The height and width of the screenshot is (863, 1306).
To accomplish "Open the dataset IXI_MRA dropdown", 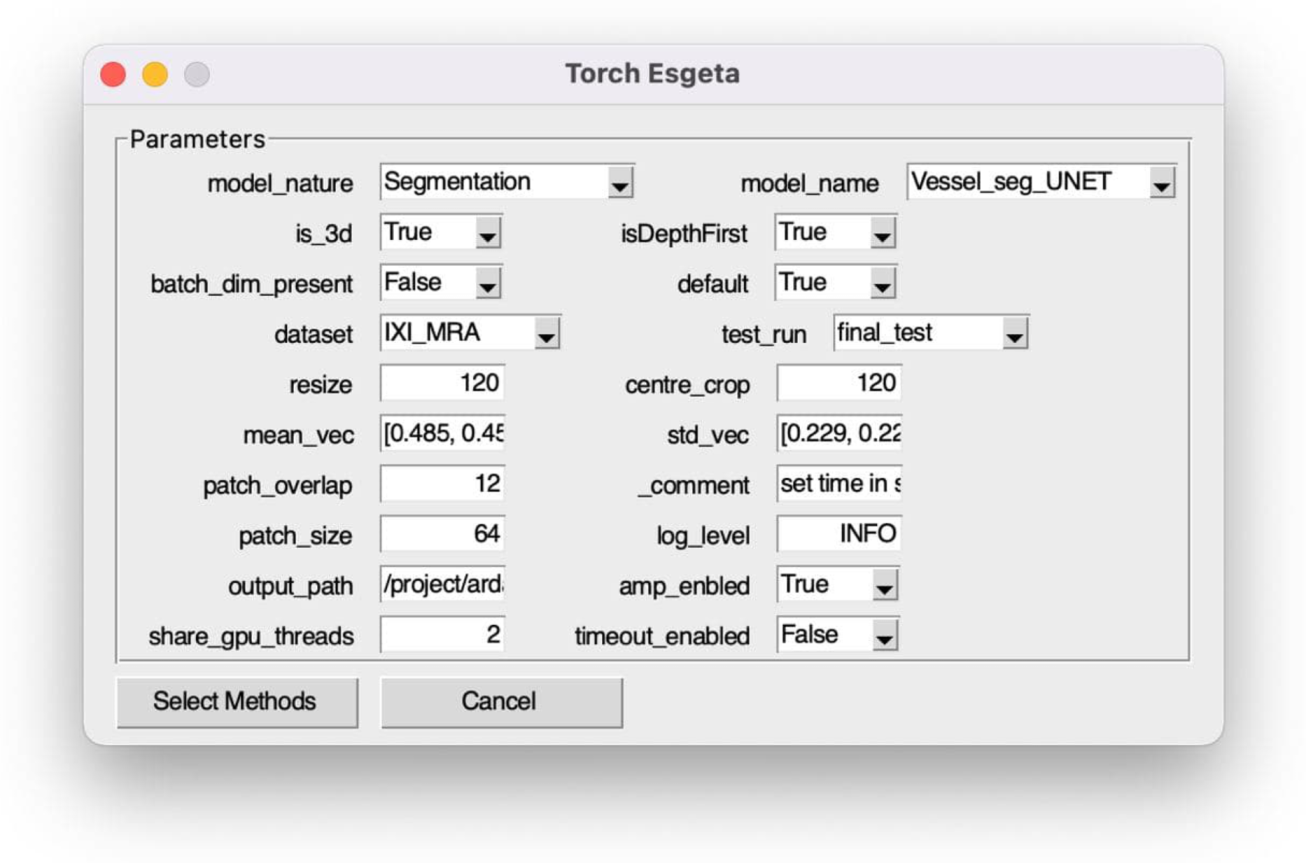I will click(x=470, y=333).
